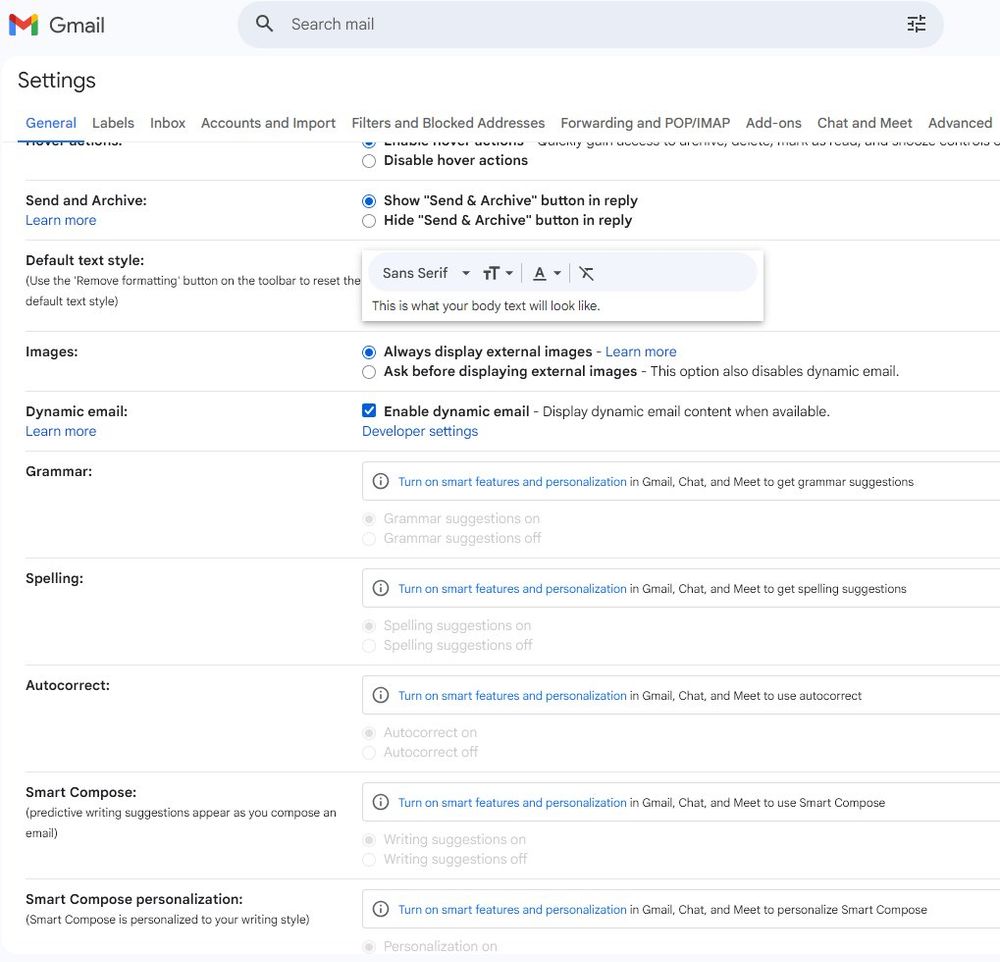Open the Developer settings link

click(x=420, y=431)
